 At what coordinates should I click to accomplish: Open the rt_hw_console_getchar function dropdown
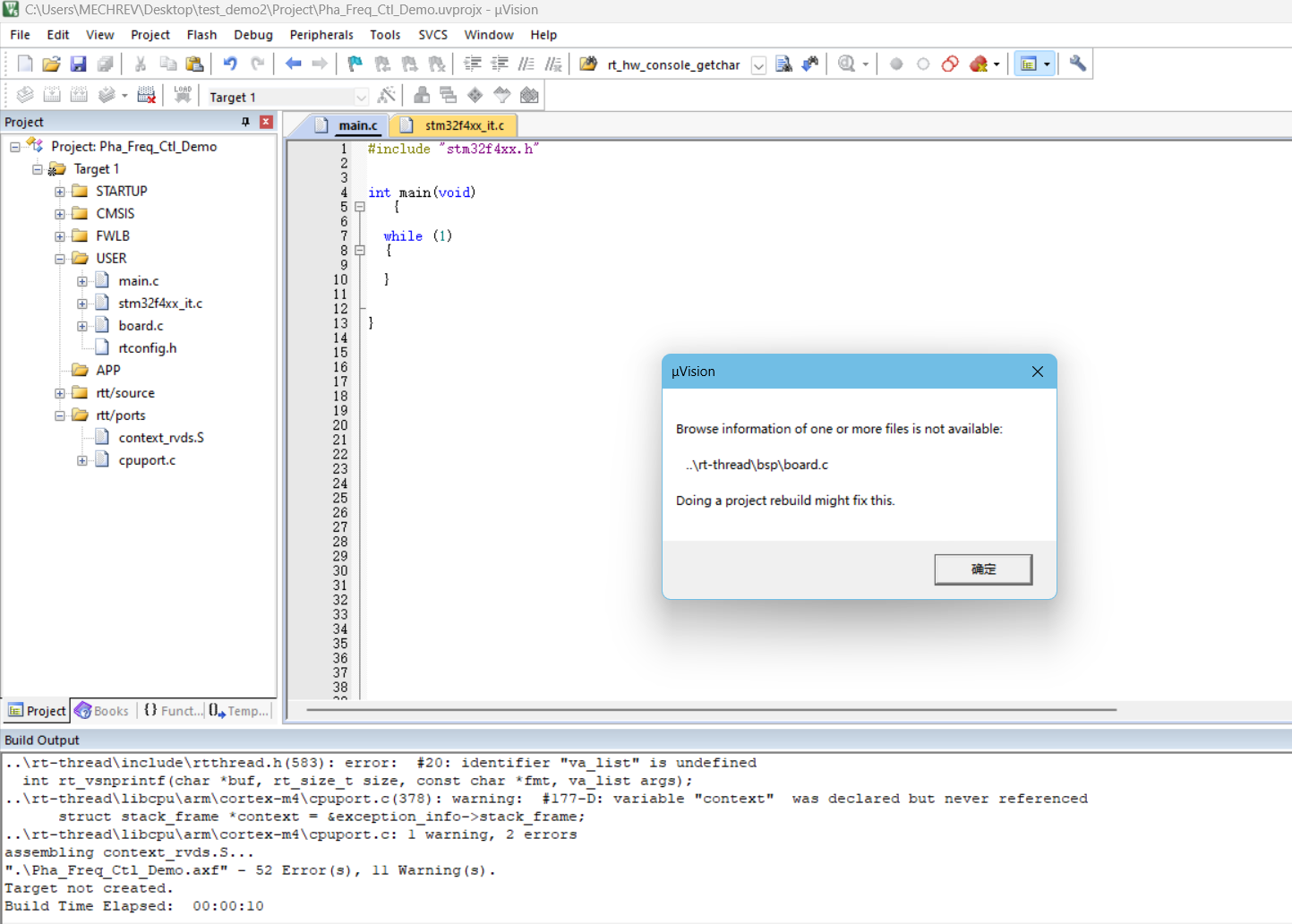(758, 64)
